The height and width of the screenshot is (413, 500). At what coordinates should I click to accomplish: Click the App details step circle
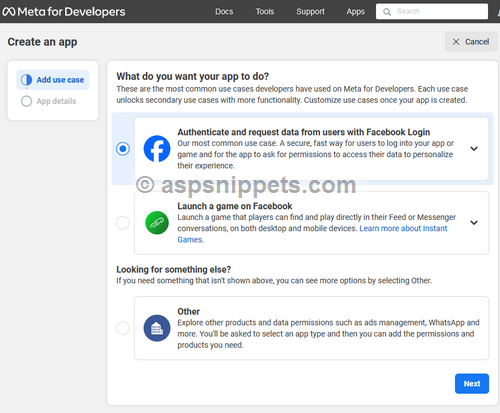[26, 101]
